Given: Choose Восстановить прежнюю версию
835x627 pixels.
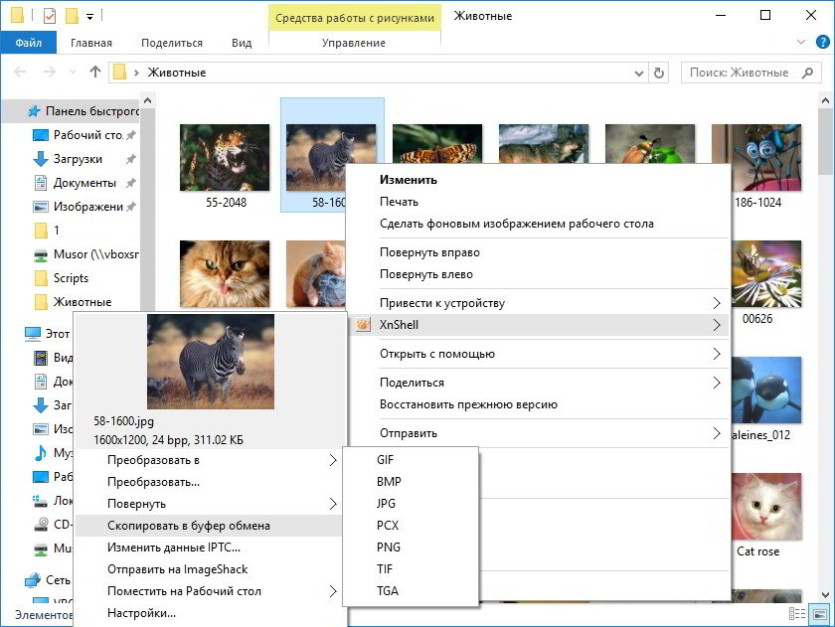Looking at the screenshot, I should [468, 404].
